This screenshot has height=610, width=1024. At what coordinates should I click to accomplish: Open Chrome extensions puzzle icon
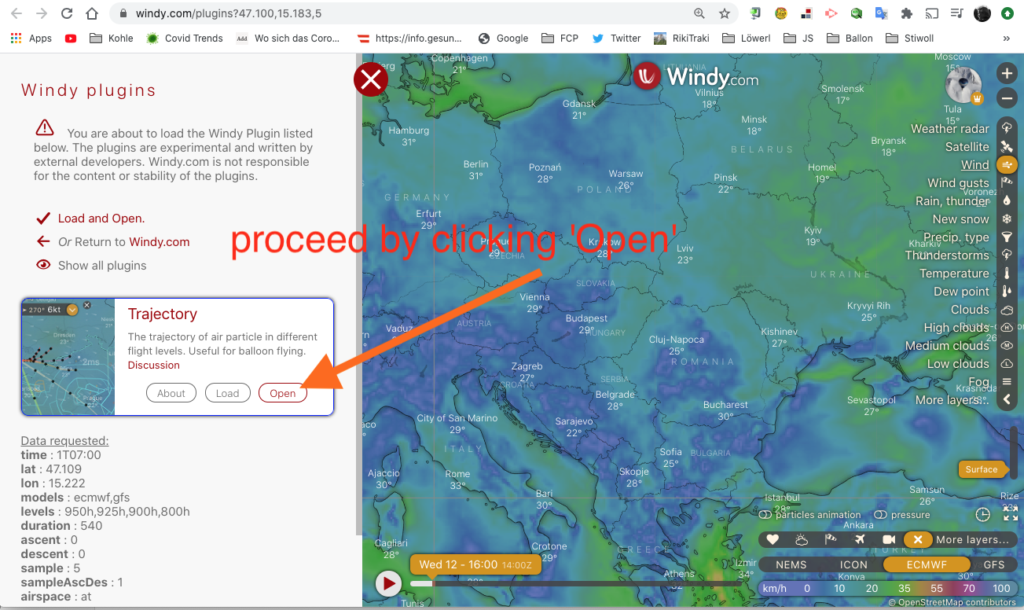pyautogui.click(x=906, y=13)
